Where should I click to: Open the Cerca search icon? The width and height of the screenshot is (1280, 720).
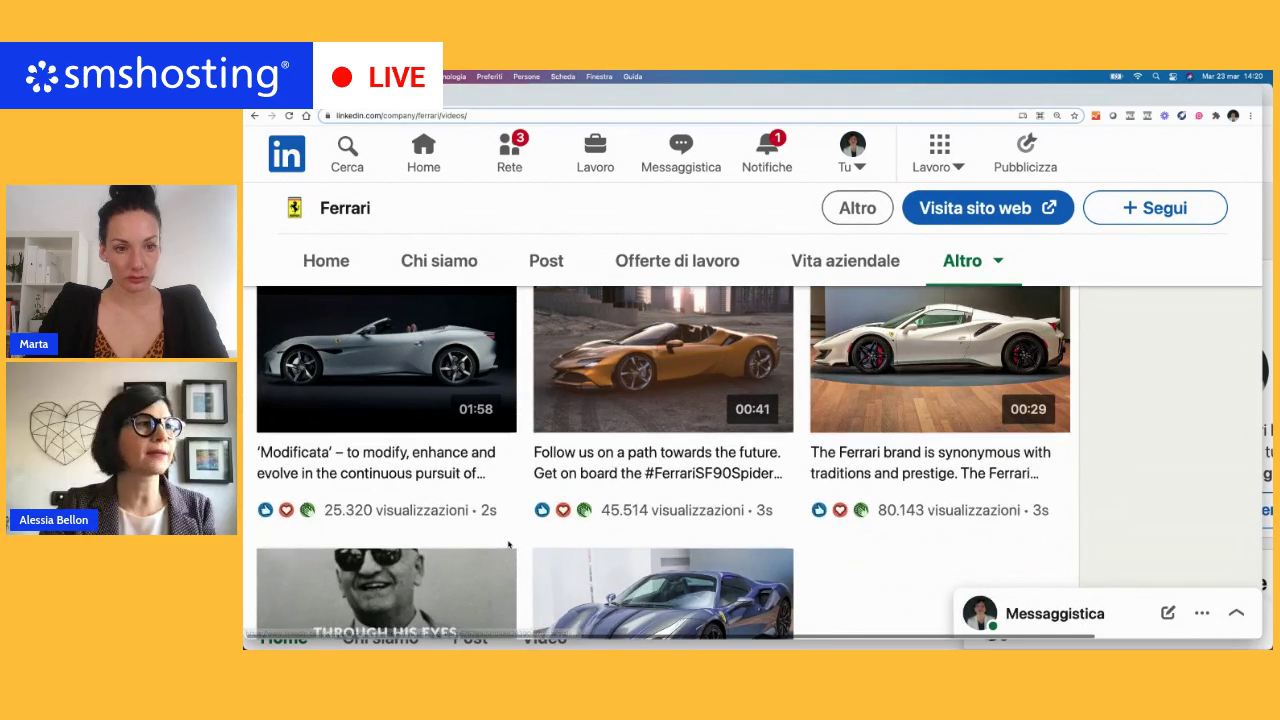pyautogui.click(x=347, y=146)
